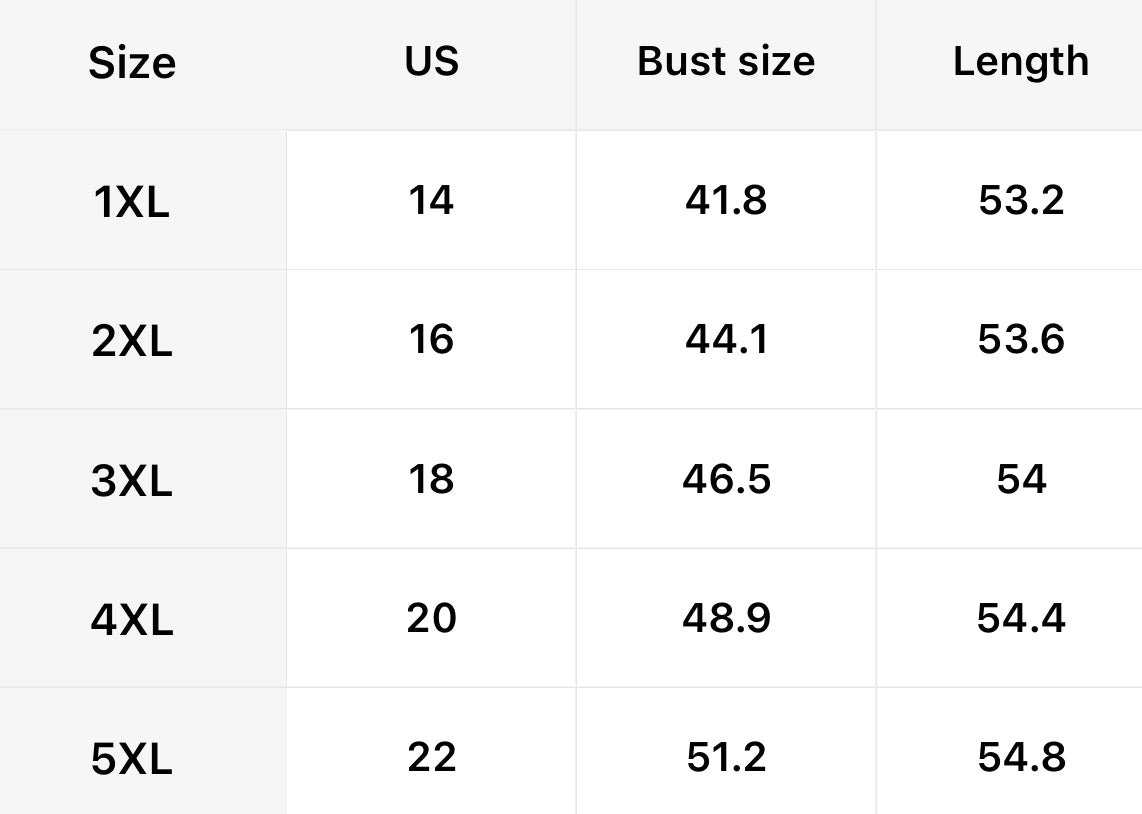Select the 2XL size label
Viewport: 1142px width, 814px height.
coord(132,341)
